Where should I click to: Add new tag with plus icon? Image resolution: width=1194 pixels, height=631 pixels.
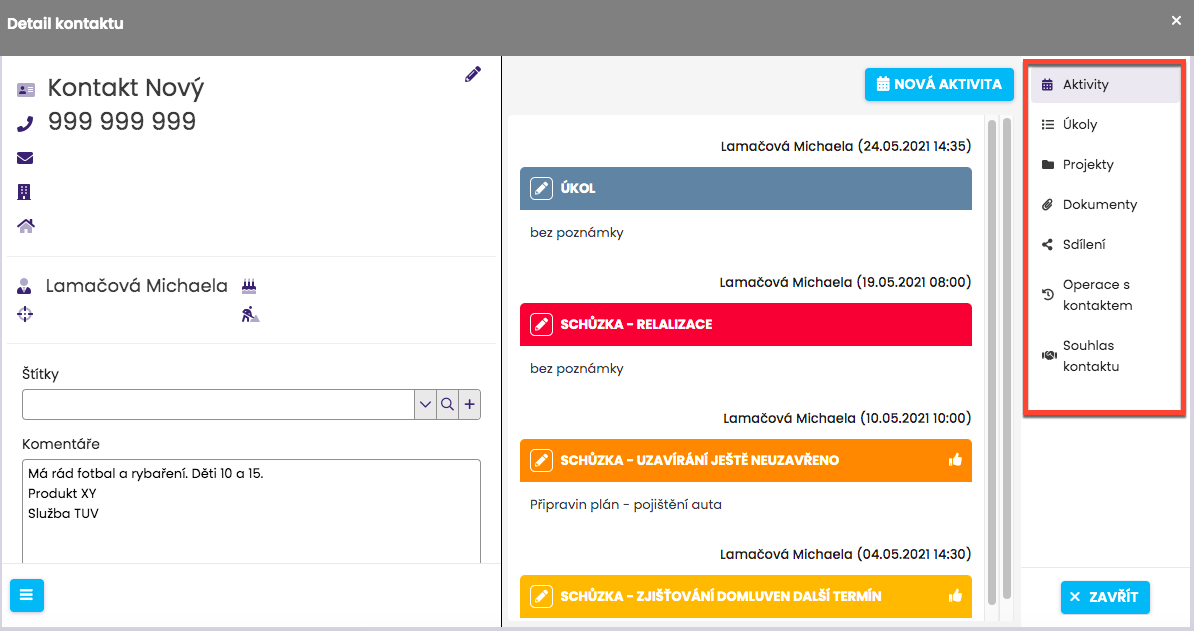(470, 404)
